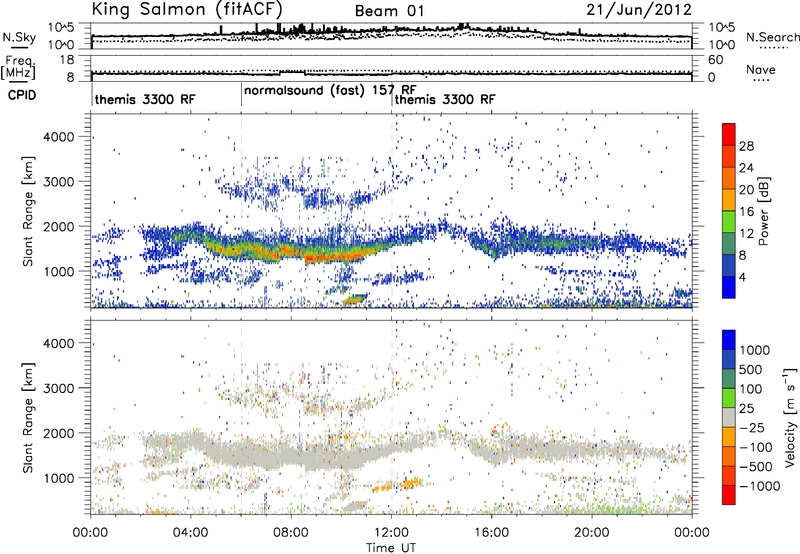Click the 'Nave' legend label
Viewport: 800px width, 554px height.
pyautogui.click(x=761, y=69)
